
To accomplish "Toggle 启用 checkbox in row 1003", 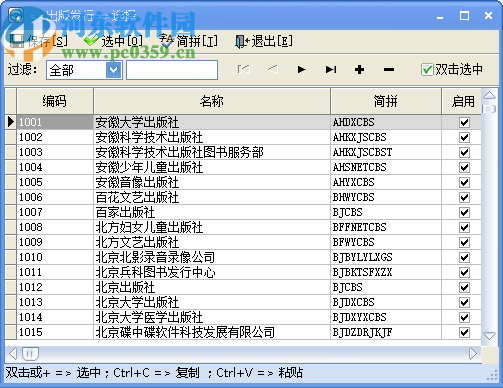I will (x=464, y=152).
